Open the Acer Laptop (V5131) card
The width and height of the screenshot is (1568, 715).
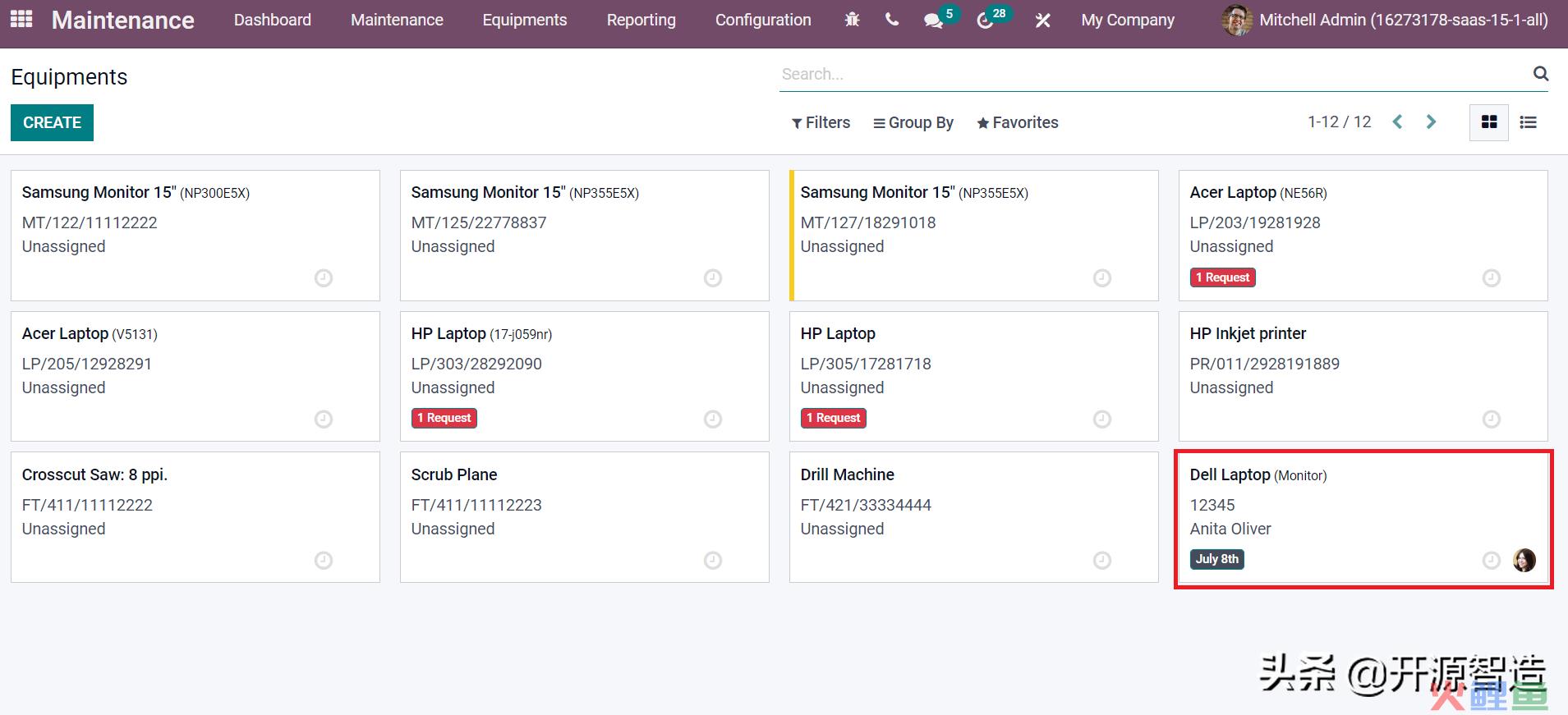click(195, 377)
